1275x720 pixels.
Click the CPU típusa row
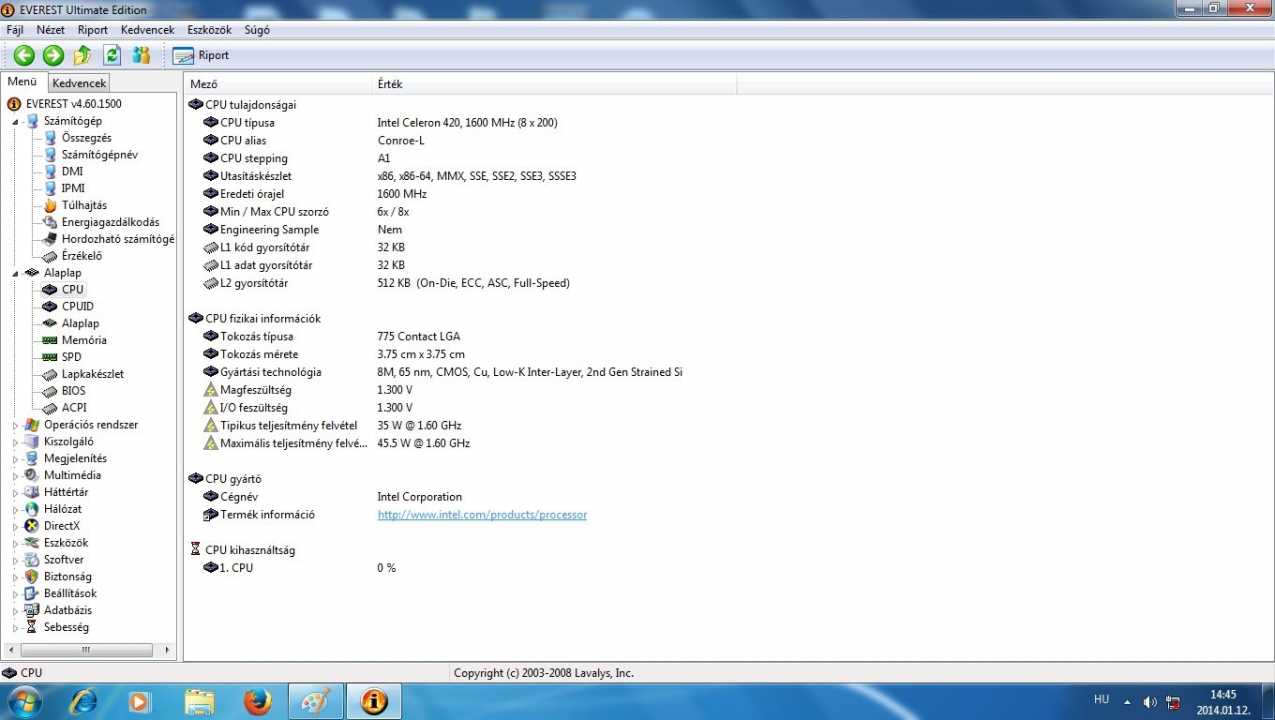[380, 122]
